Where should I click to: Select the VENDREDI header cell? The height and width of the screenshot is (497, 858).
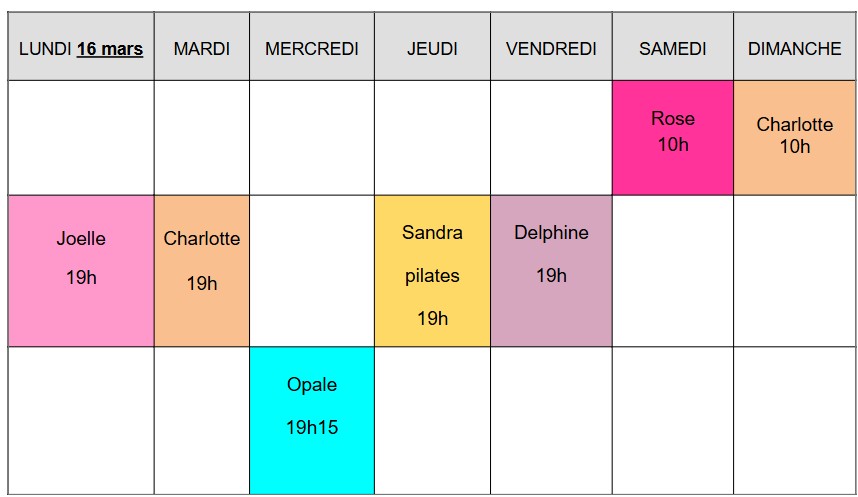[551, 47]
